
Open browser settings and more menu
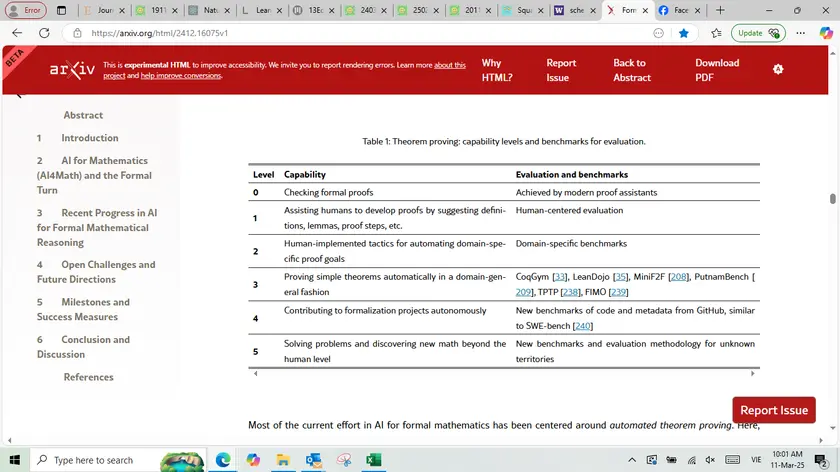coord(800,33)
